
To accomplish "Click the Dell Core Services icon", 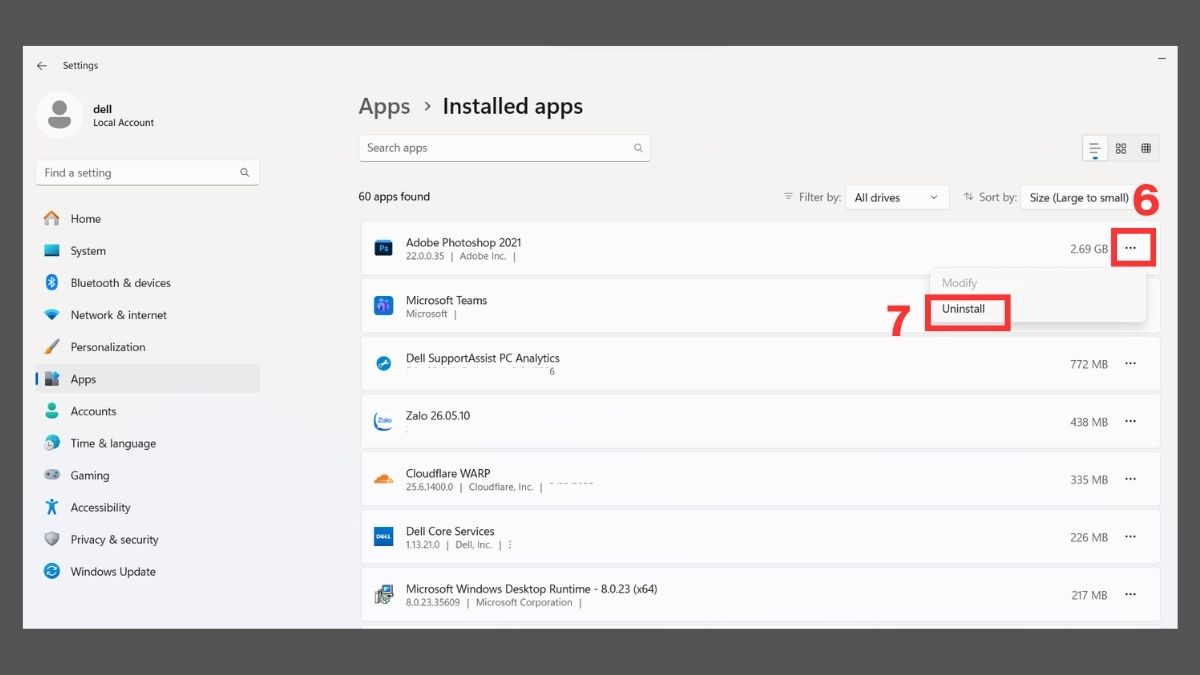I will (x=383, y=537).
